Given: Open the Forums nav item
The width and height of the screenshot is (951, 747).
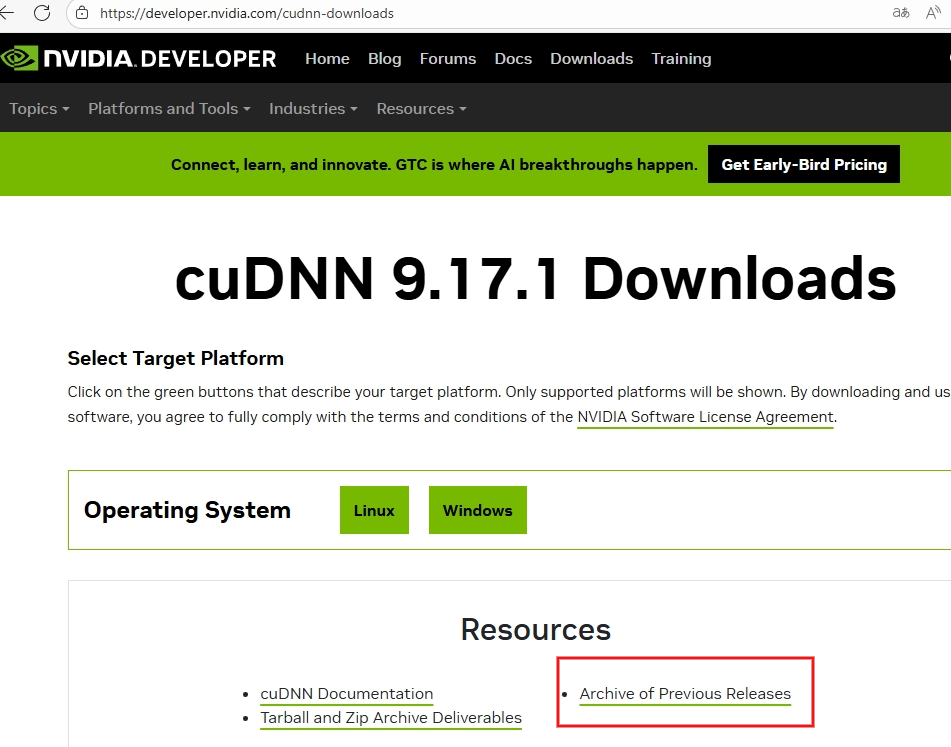Looking at the screenshot, I should point(448,59).
